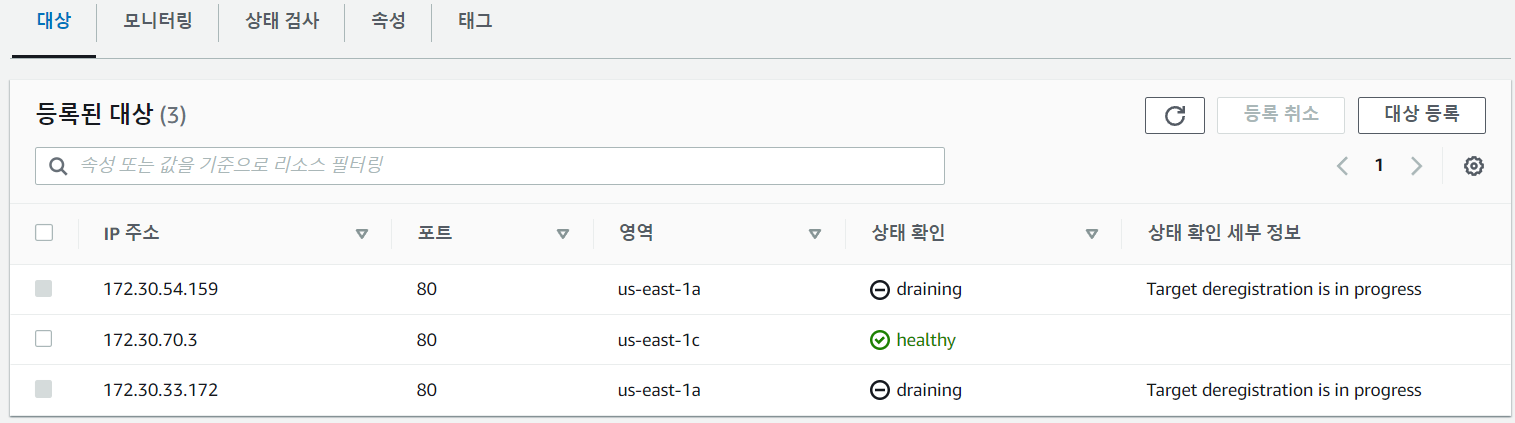Go to next page chevron
Viewport: 1515px width, 423px height.
point(1416,166)
